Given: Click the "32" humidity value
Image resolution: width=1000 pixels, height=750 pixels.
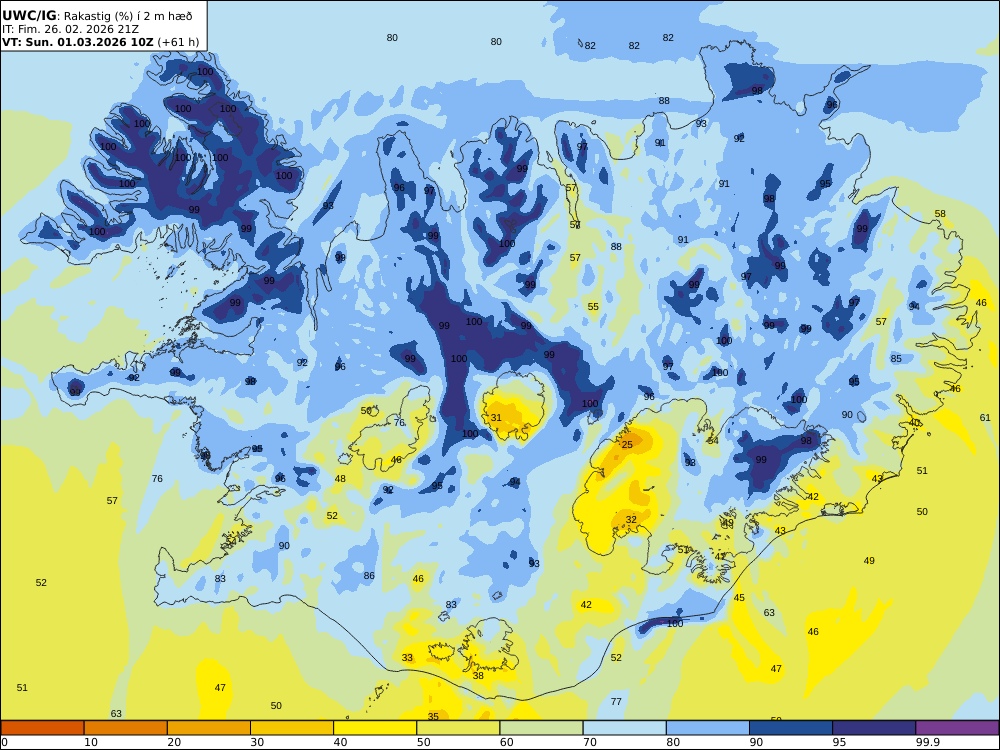Looking at the screenshot, I should (x=631, y=520).
